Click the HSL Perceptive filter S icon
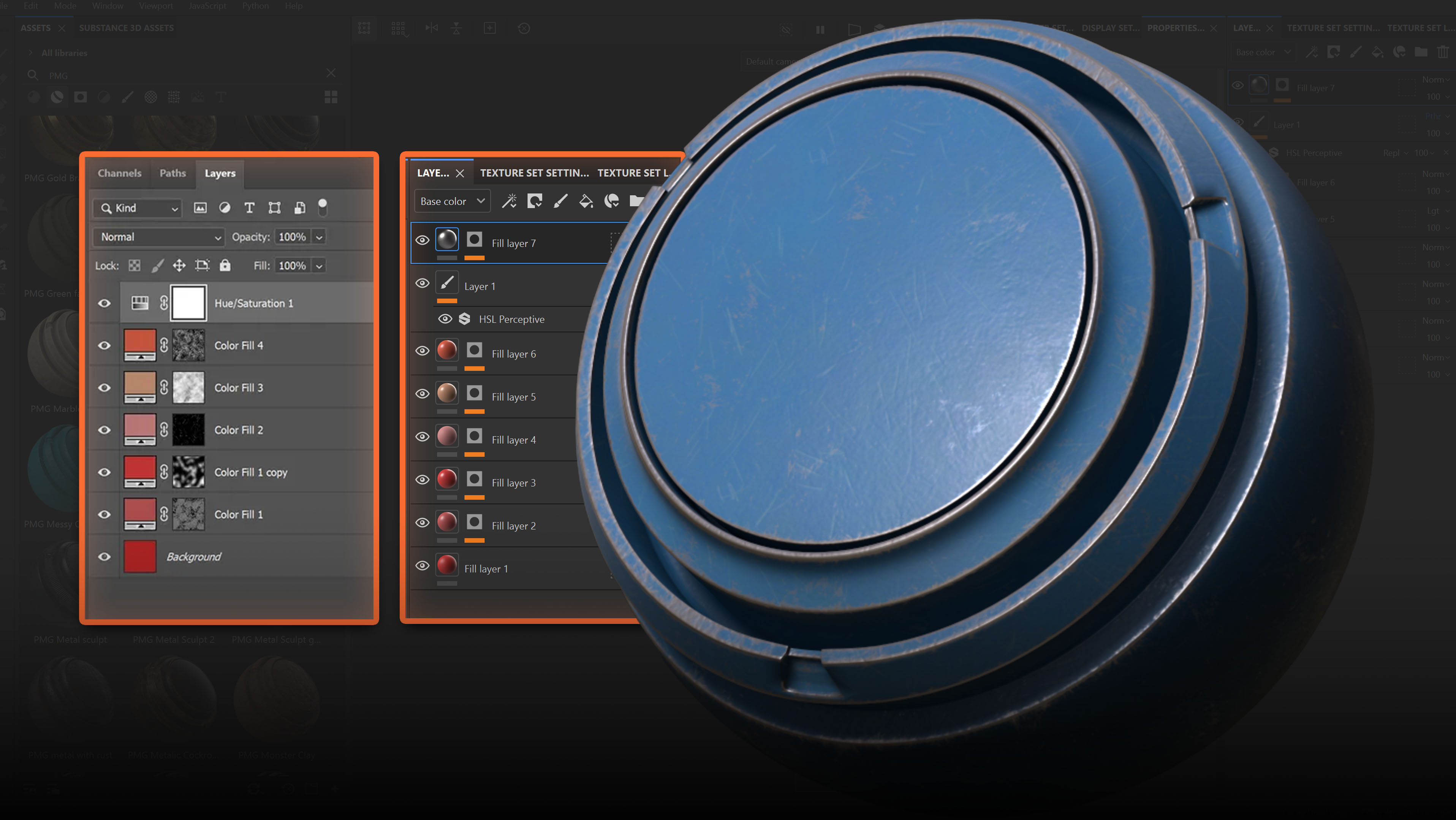Screen dimensions: 1456x820 (465, 319)
